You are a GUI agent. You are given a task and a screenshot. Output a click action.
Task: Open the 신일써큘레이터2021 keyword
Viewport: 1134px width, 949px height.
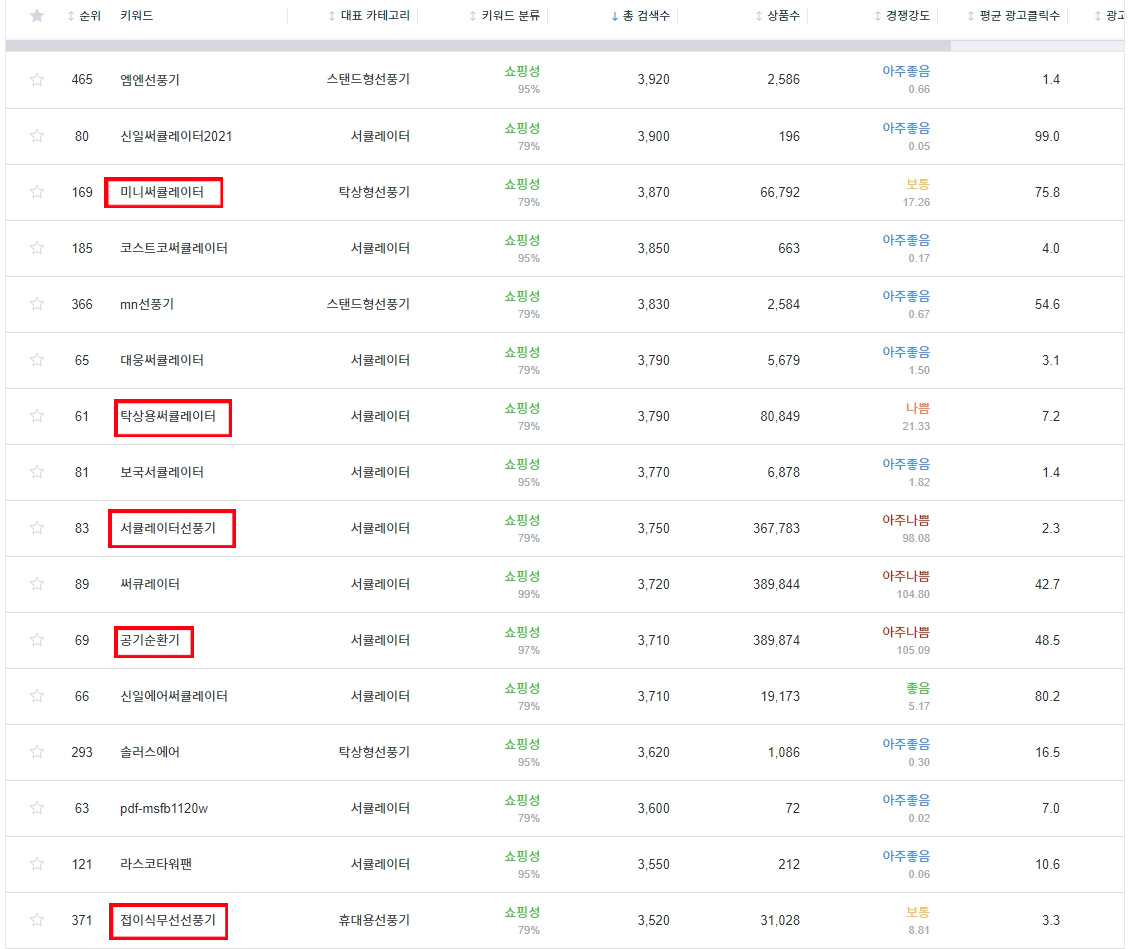coord(176,136)
